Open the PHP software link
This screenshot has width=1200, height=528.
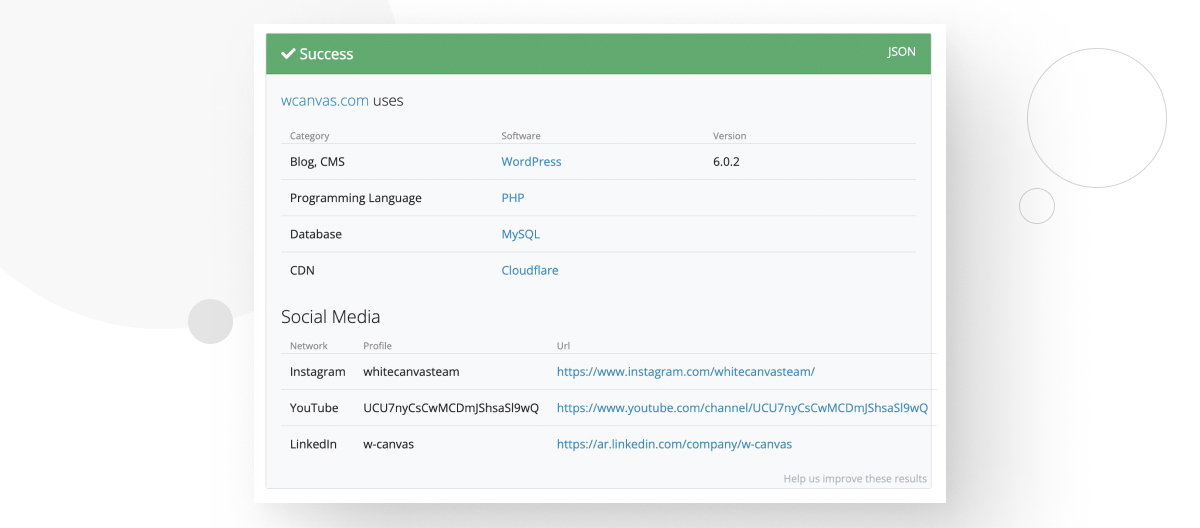(x=513, y=198)
